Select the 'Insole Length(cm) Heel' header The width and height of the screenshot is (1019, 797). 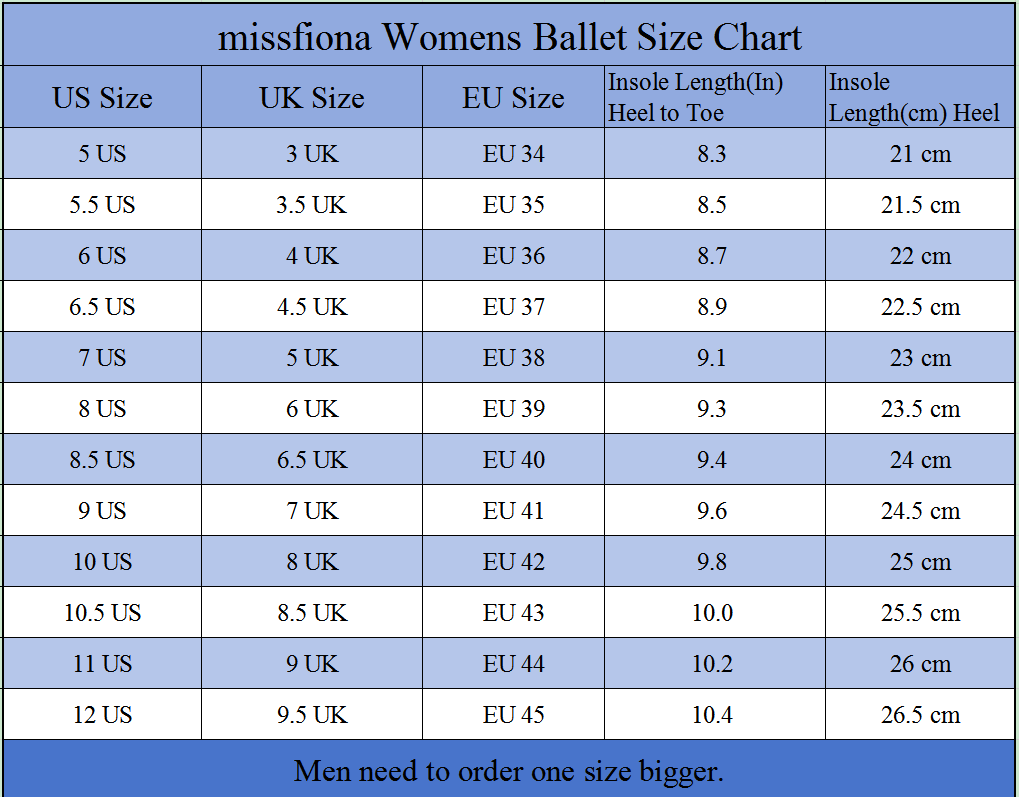pyautogui.click(x=914, y=98)
